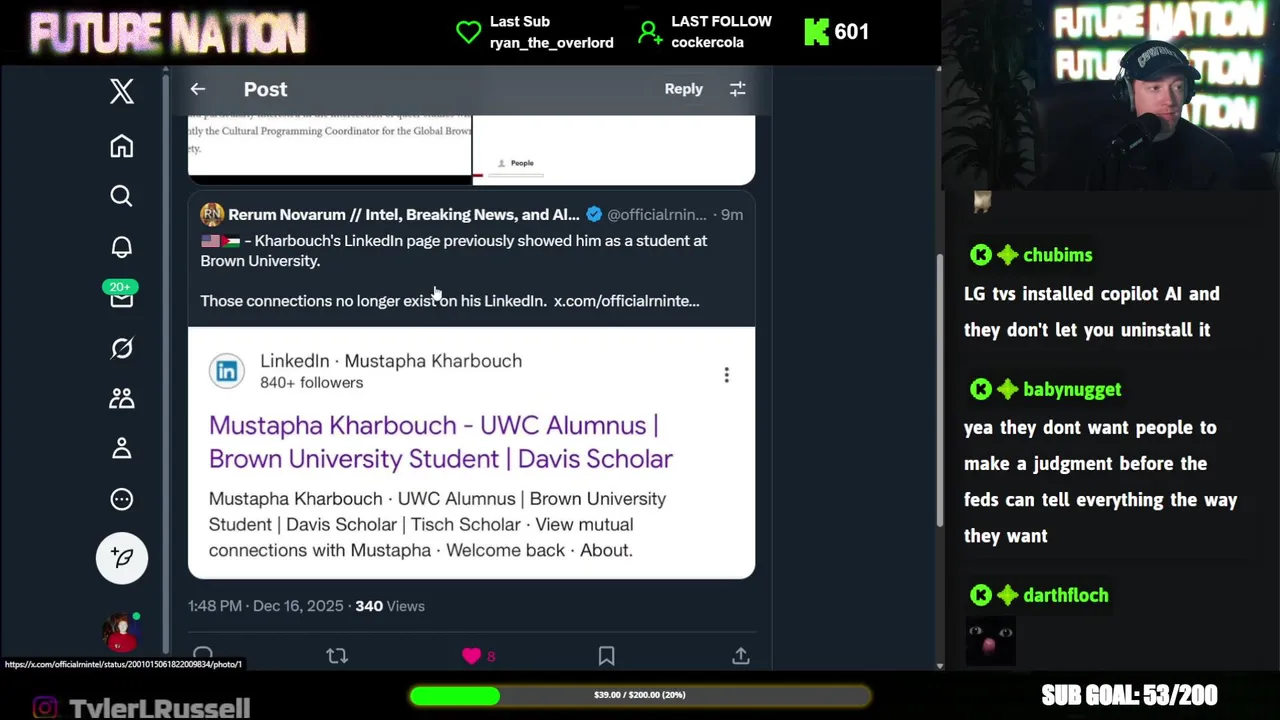Compose a new post
The width and height of the screenshot is (1280, 720).
[122, 558]
